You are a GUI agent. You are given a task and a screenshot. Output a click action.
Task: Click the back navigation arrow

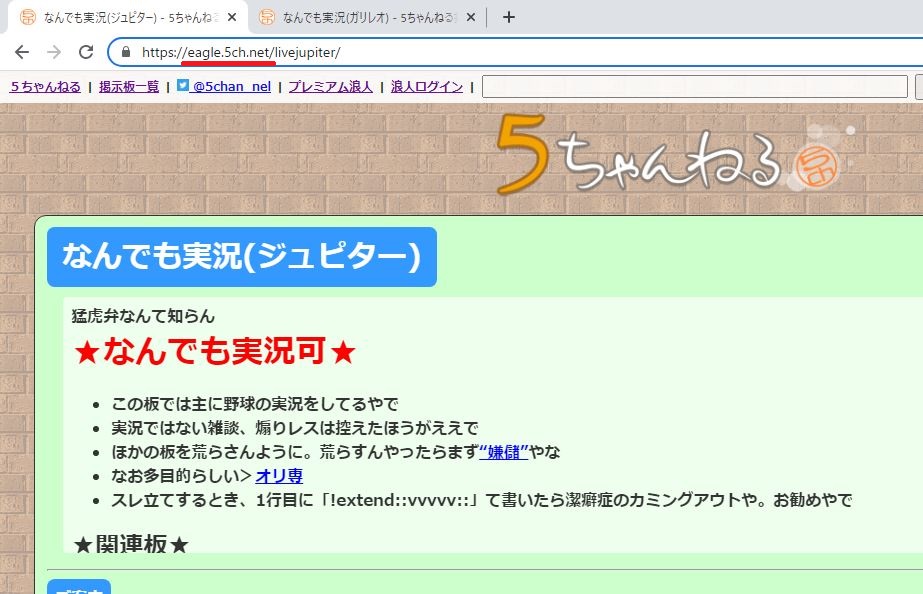pos(22,53)
